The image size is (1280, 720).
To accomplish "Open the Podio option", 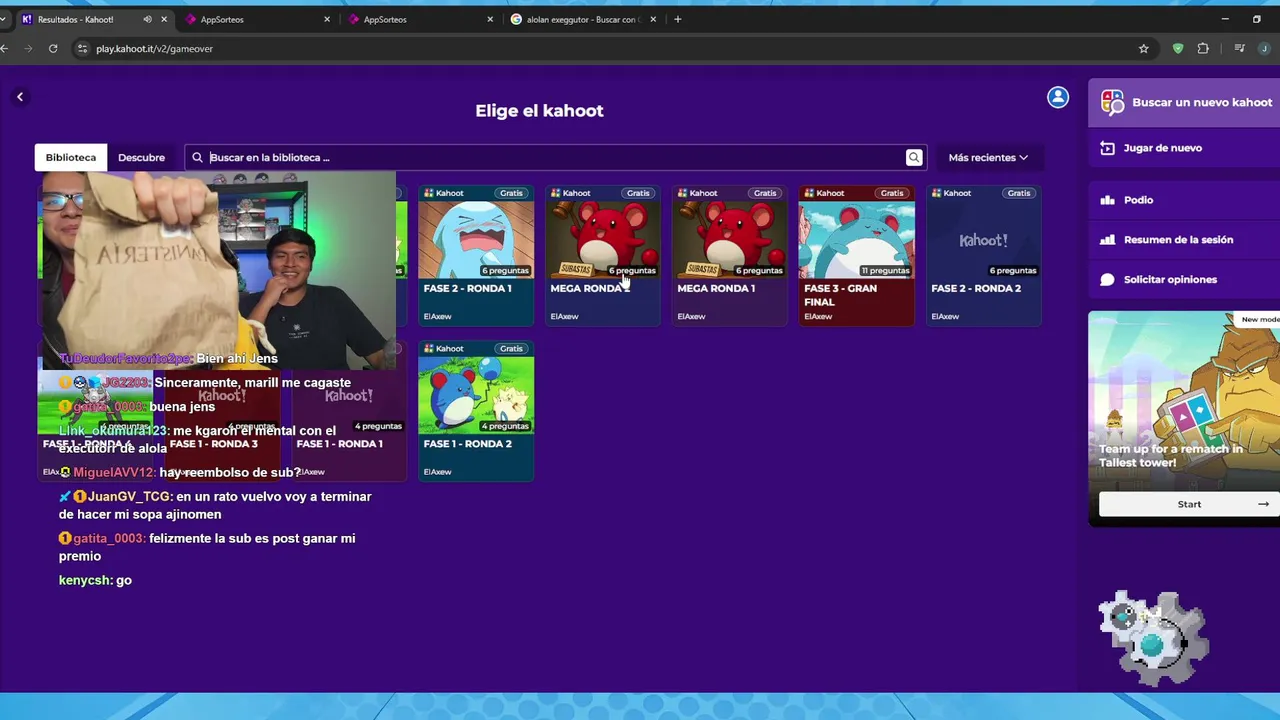I will click(1184, 200).
